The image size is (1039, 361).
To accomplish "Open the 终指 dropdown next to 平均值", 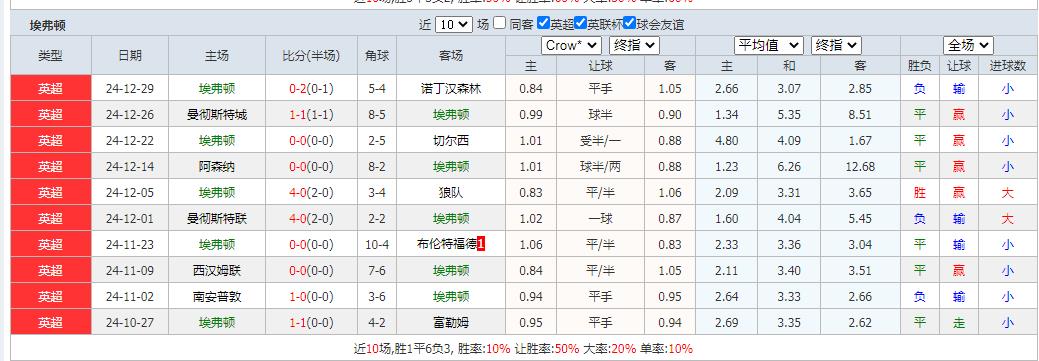I will 836,45.
